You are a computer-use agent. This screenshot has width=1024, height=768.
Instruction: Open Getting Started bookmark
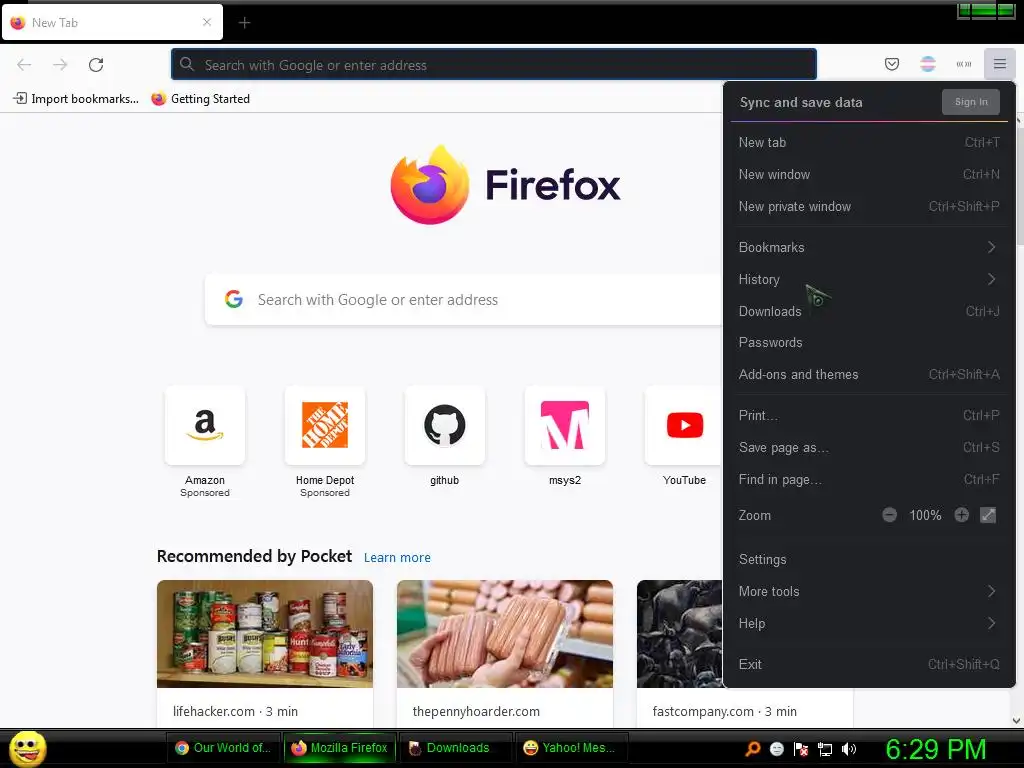200,99
